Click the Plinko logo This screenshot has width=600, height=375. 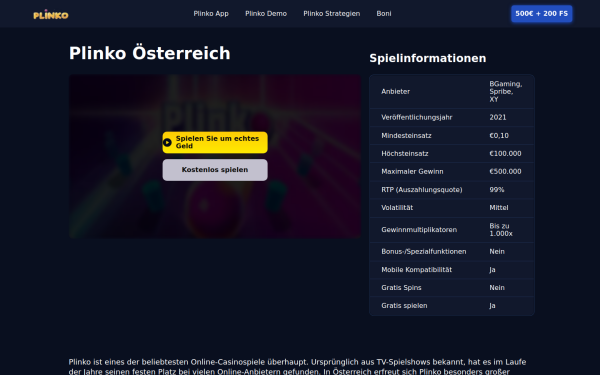point(51,15)
